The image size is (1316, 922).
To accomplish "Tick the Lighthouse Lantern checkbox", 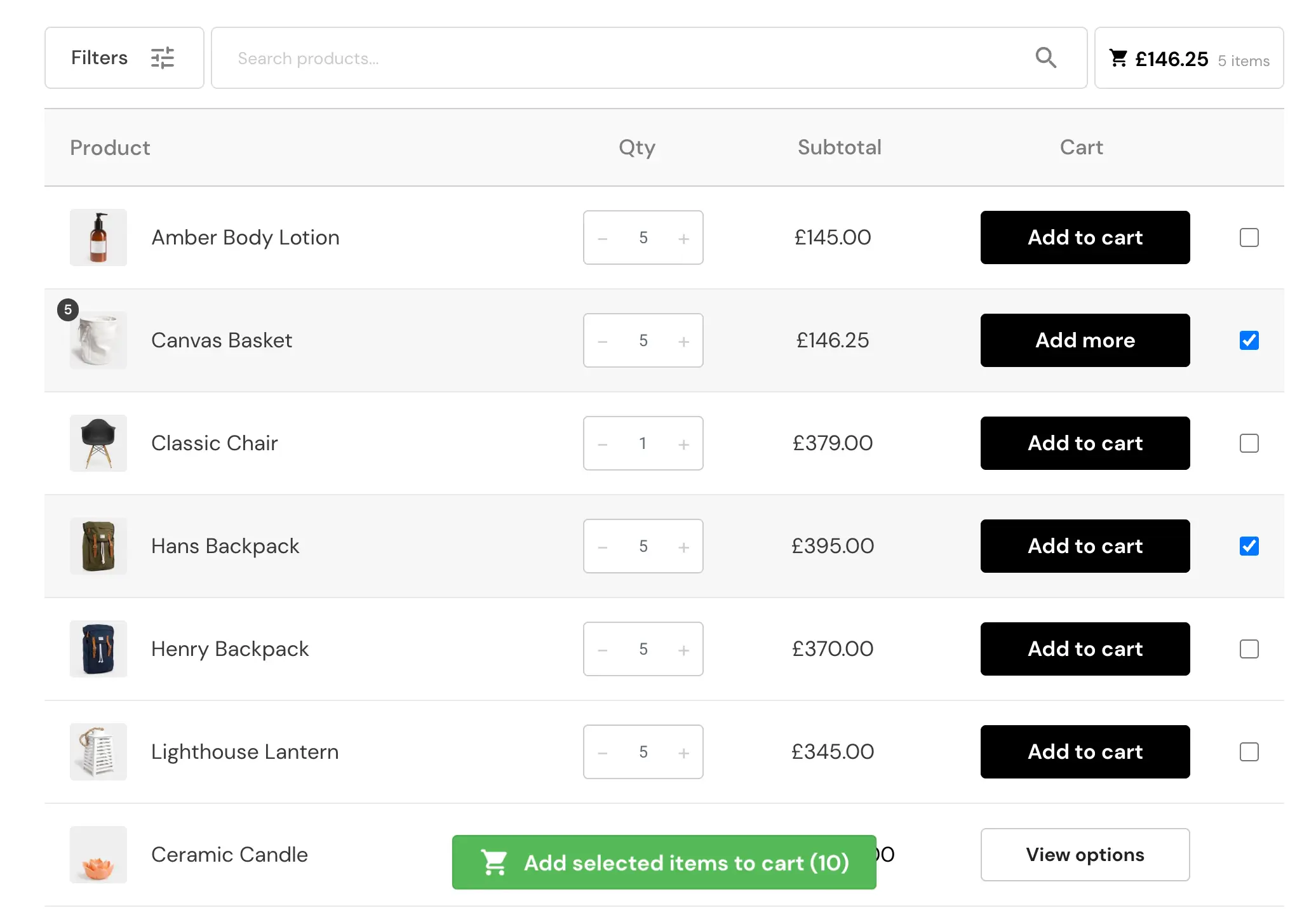I will coord(1249,752).
